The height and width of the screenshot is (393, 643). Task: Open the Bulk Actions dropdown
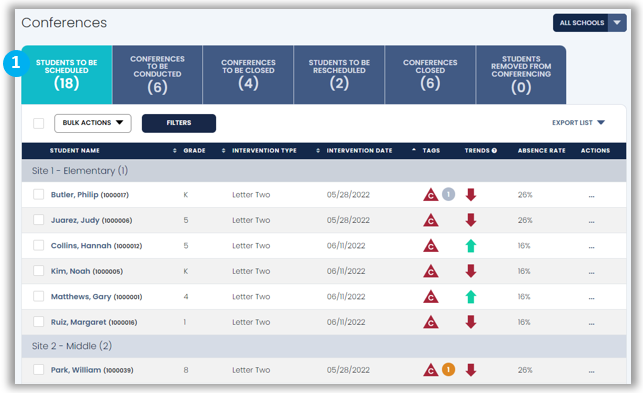(x=93, y=123)
